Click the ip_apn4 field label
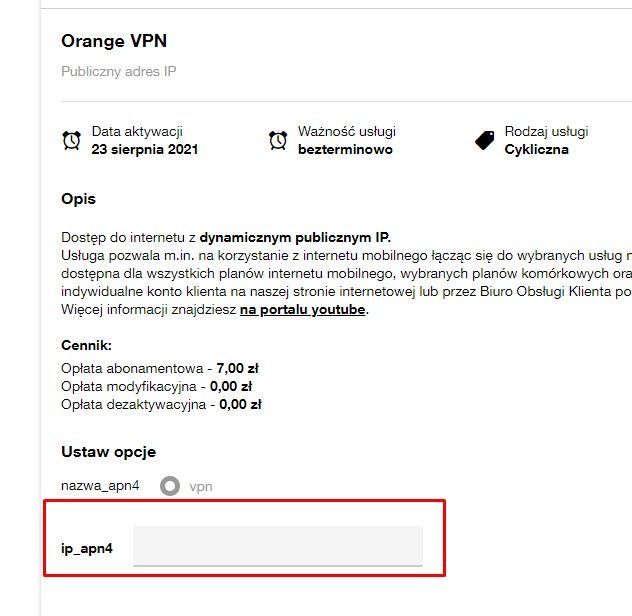 coord(86,549)
